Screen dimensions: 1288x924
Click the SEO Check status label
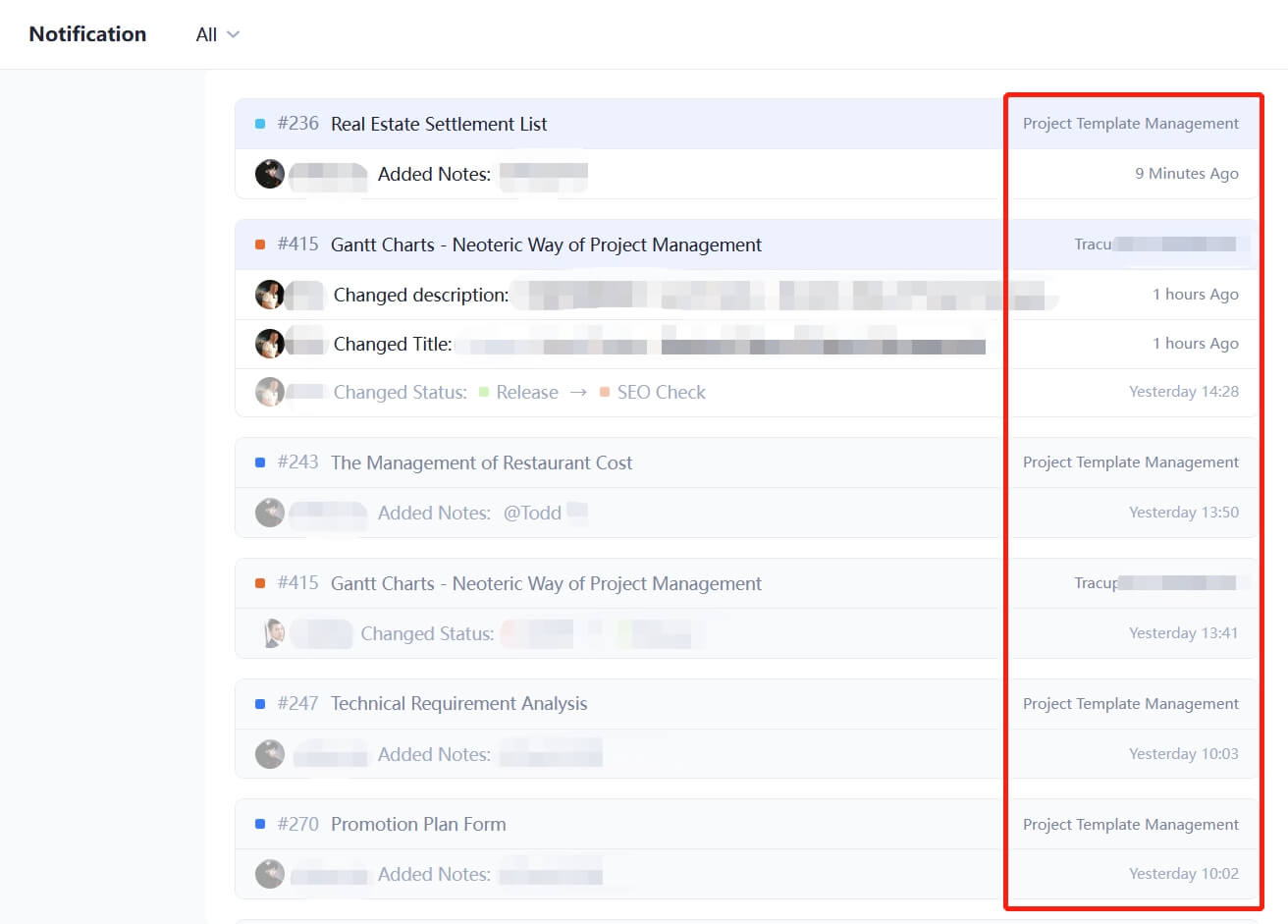point(661,392)
